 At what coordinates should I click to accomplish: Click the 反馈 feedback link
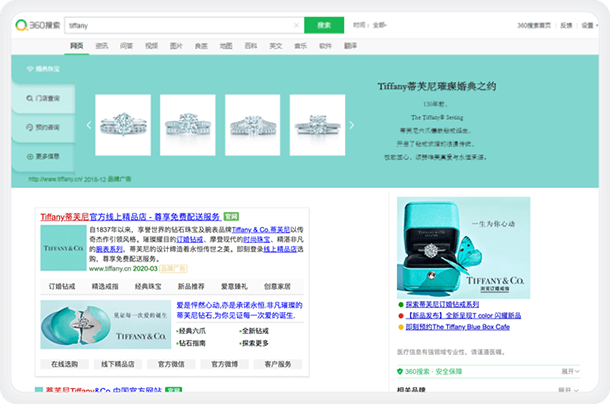click(566, 25)
